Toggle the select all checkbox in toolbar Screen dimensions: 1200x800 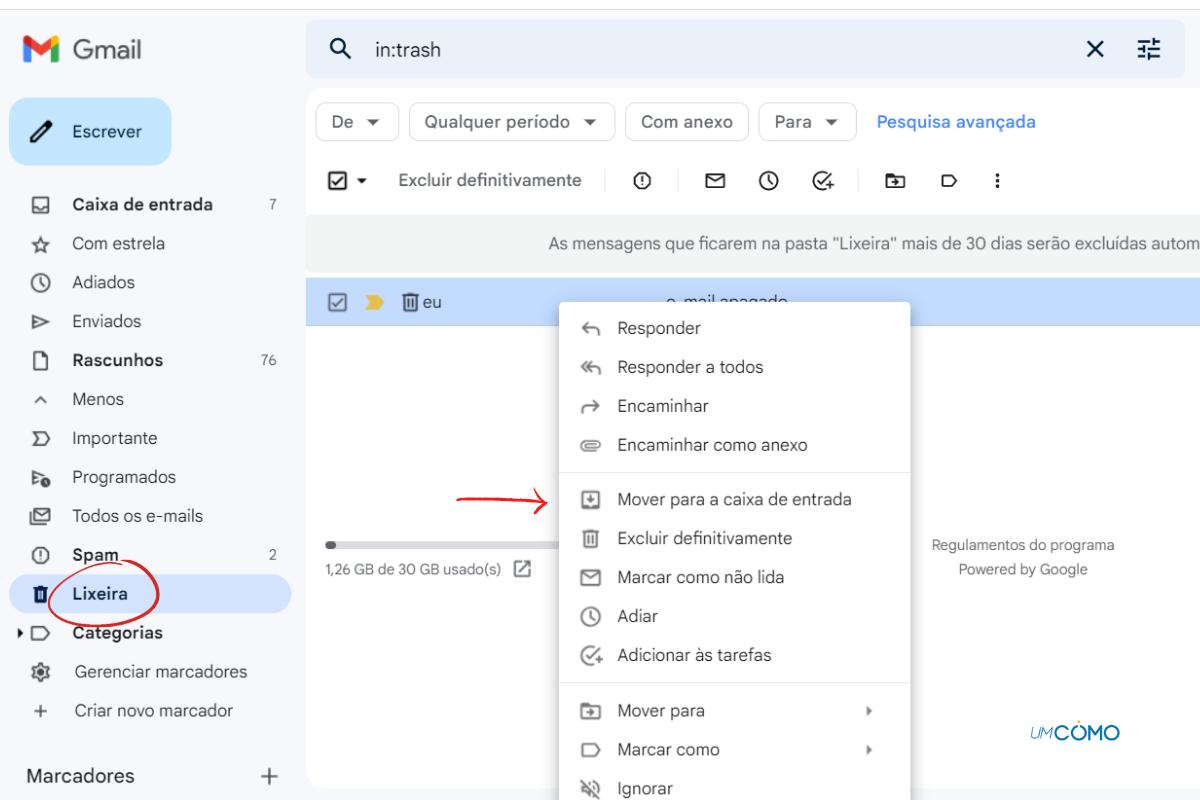click(x=337, y=181)
